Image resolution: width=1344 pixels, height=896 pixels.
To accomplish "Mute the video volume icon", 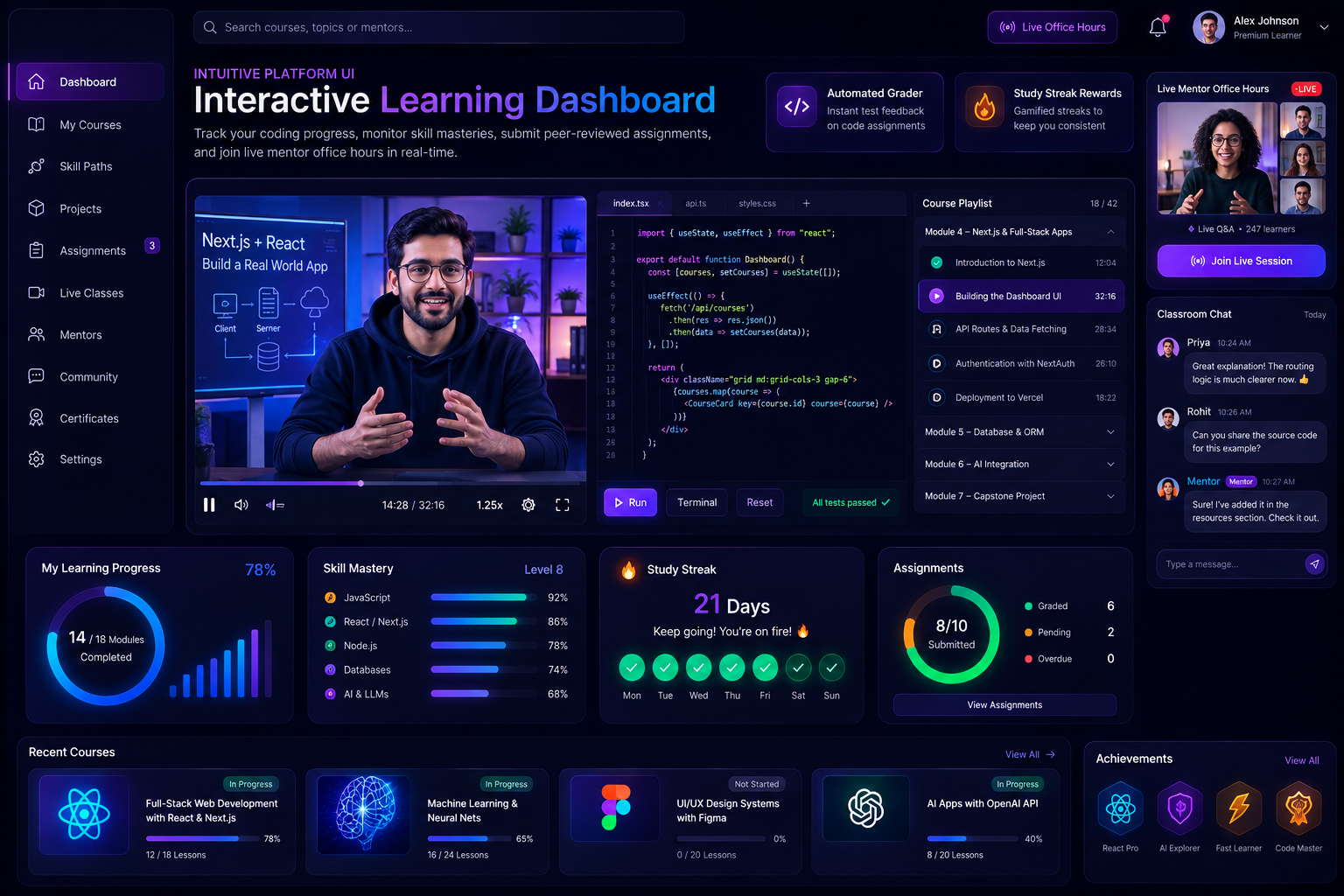I will (x=241, y=505).
